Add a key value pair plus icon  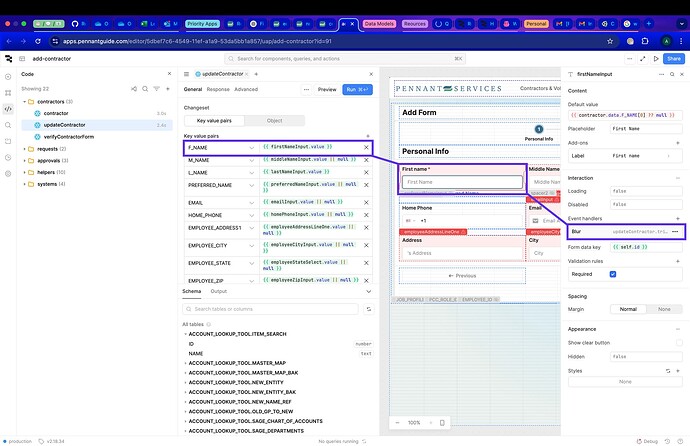point(368,136)
